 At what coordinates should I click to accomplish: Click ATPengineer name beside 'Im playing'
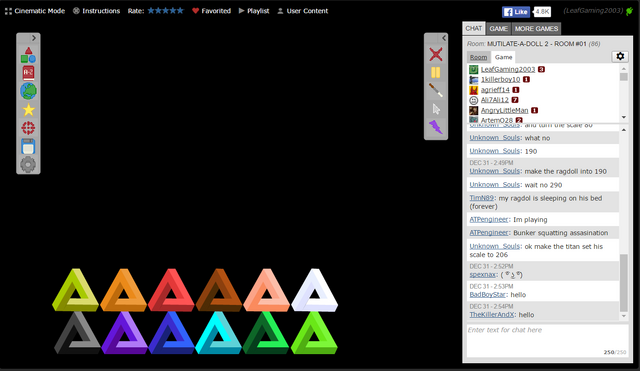489,220
